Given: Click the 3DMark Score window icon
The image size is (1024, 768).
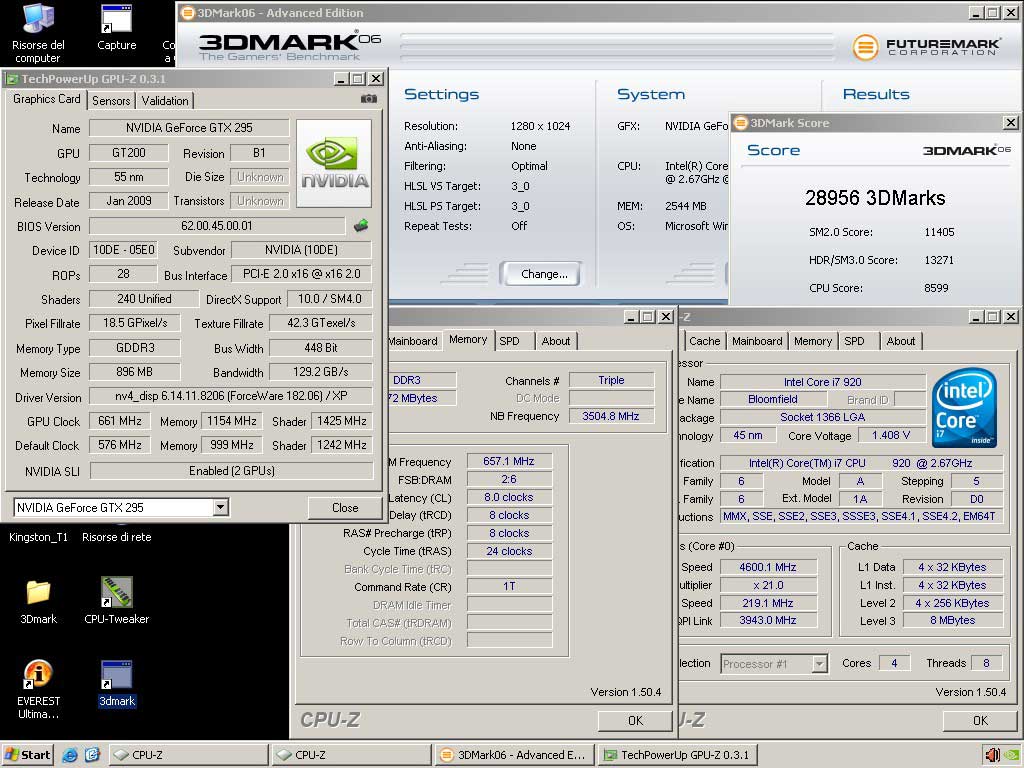Looking at the screenshot, I should coord(741,123).
